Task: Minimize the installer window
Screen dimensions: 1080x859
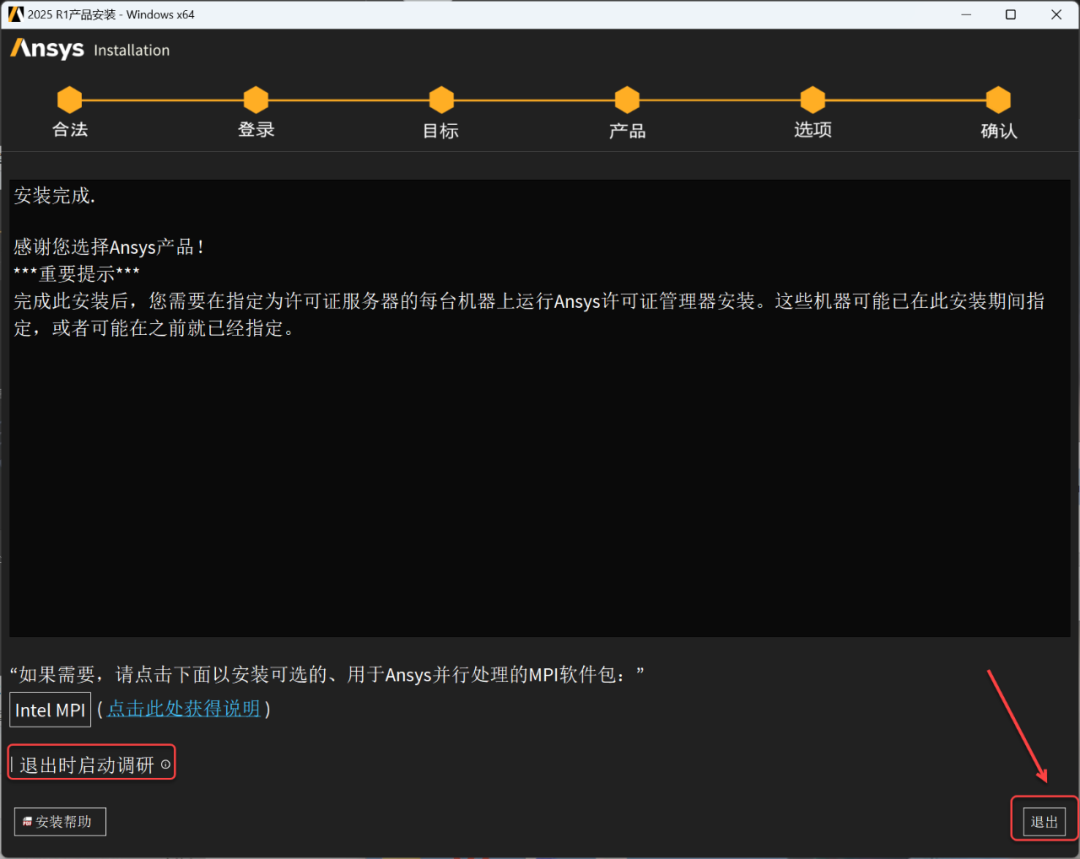Action: pyautogui.click(x=966, y=14)
